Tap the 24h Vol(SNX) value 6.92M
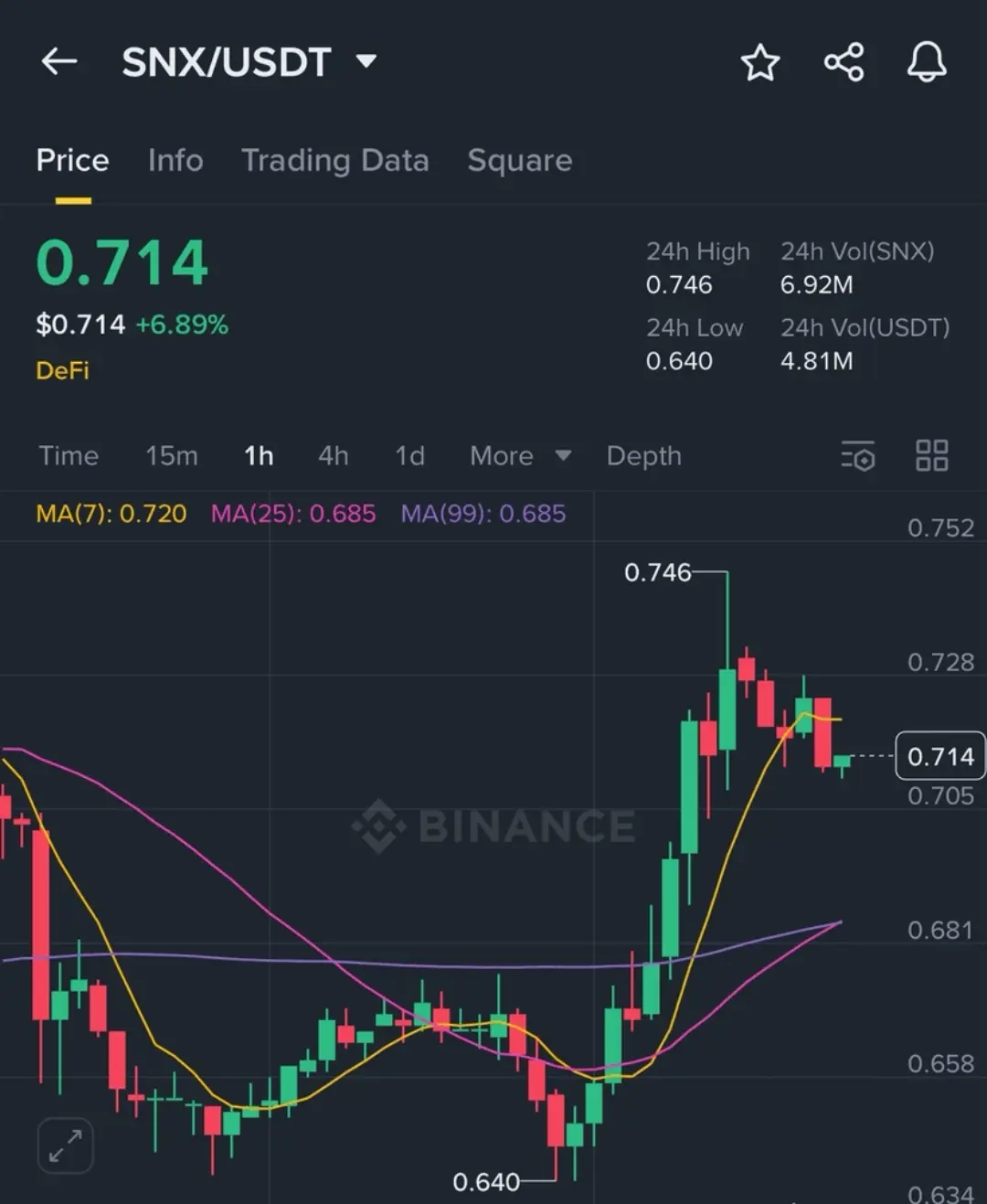The width and height of the screenshot is (987, 1204). [816, 284]
